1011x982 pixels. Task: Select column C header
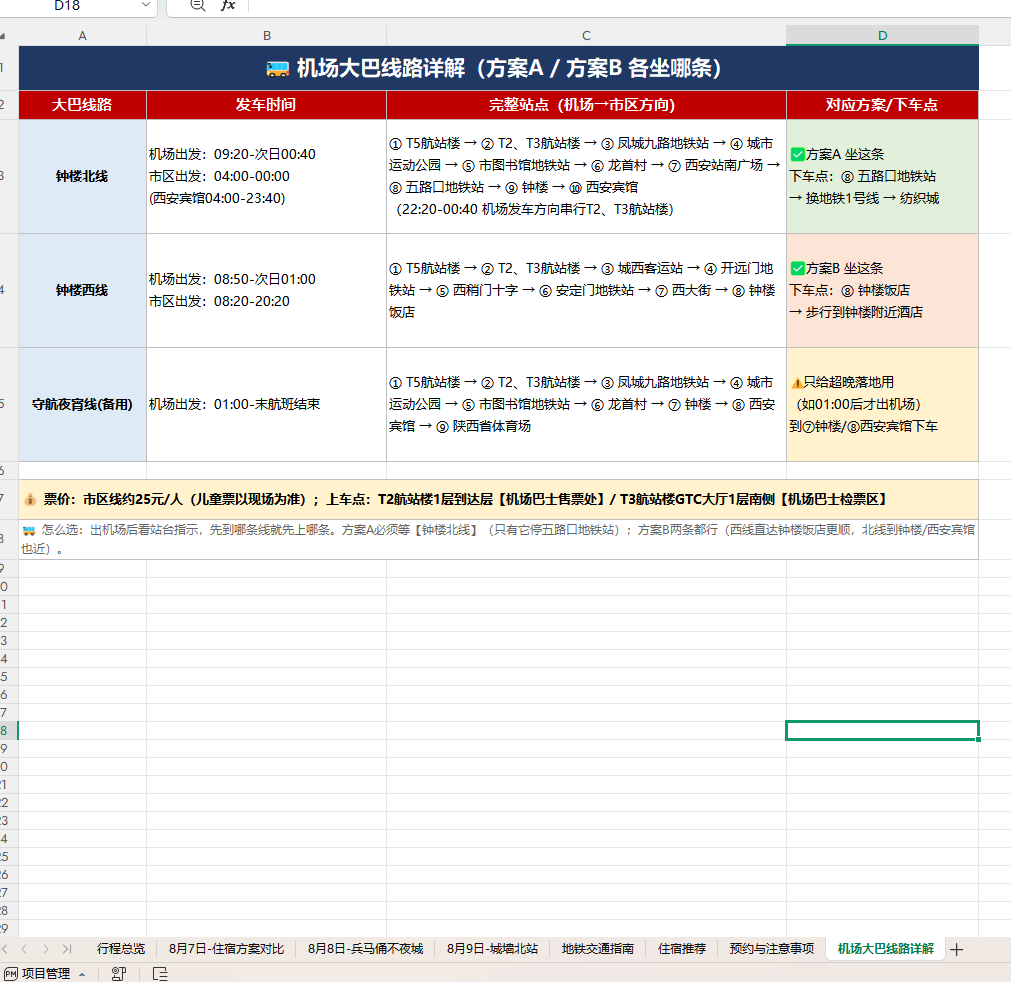coord(586,36)
